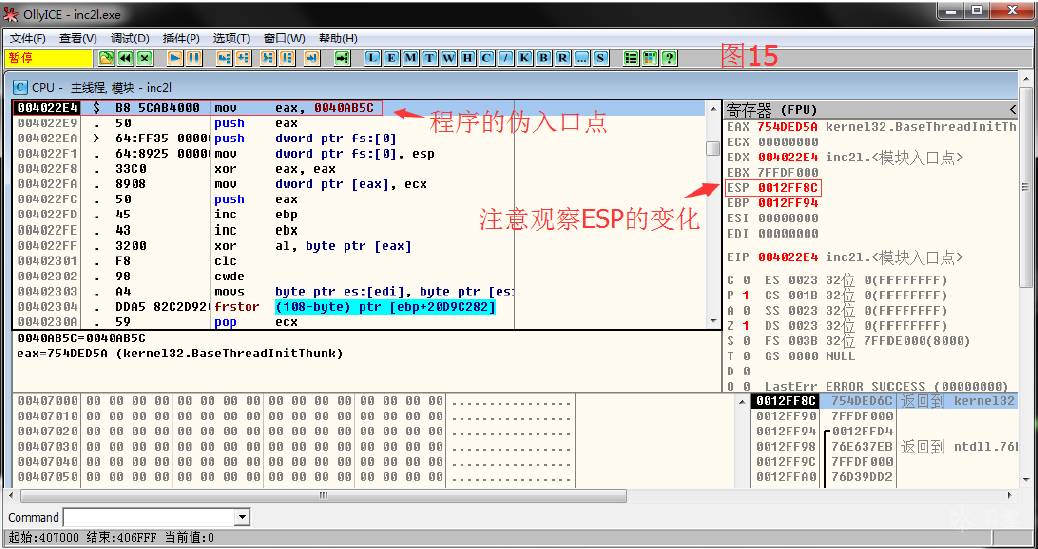Click the CPU window title bar icon
Image resolution: width=1038 pixels, height=549 pixels.
(21, 87)
